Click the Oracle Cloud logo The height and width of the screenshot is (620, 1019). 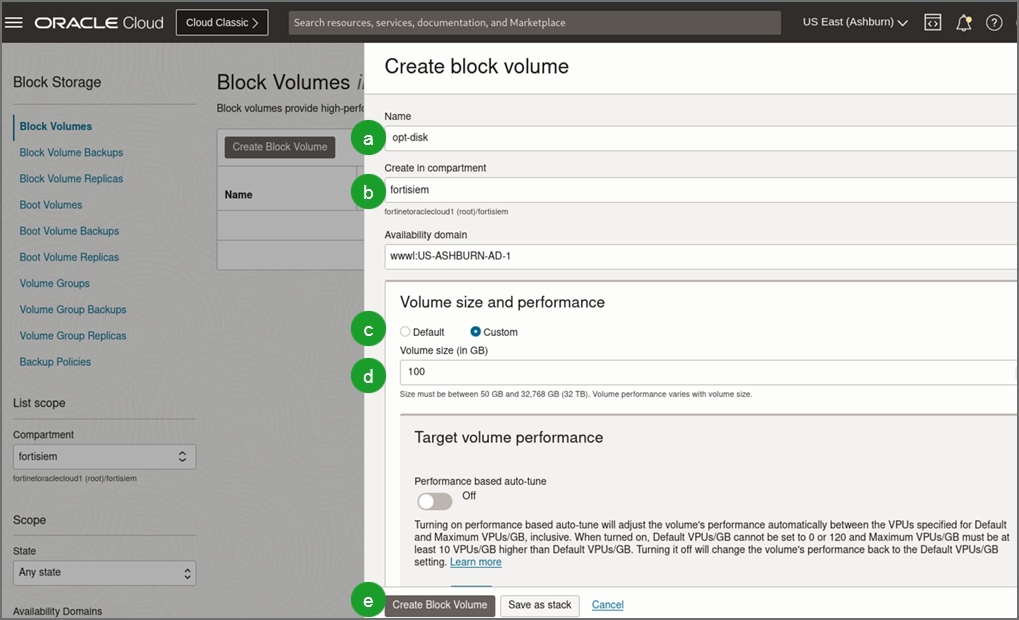click(x=97, y=21)
